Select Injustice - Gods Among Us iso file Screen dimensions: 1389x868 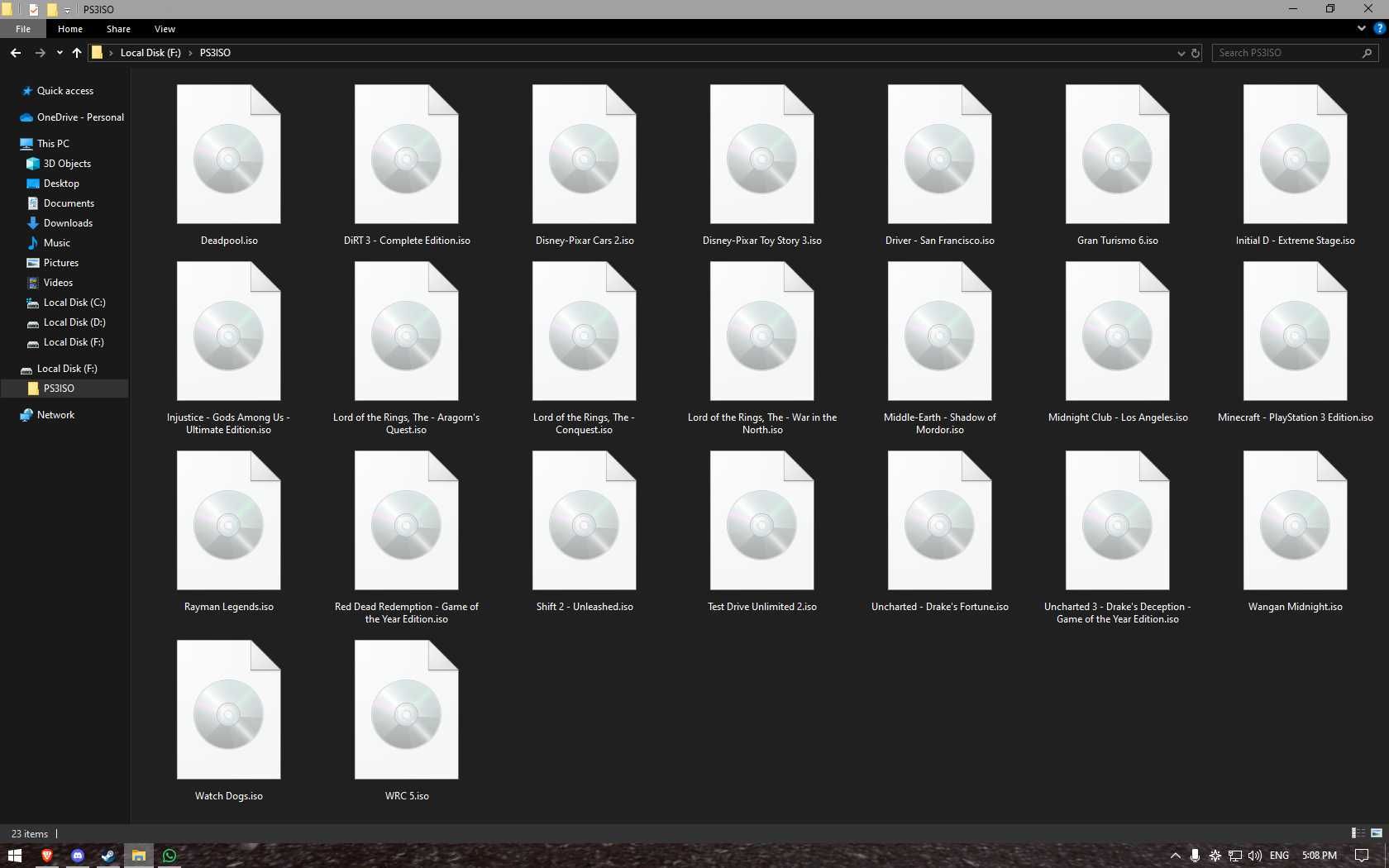coord(228,331)
